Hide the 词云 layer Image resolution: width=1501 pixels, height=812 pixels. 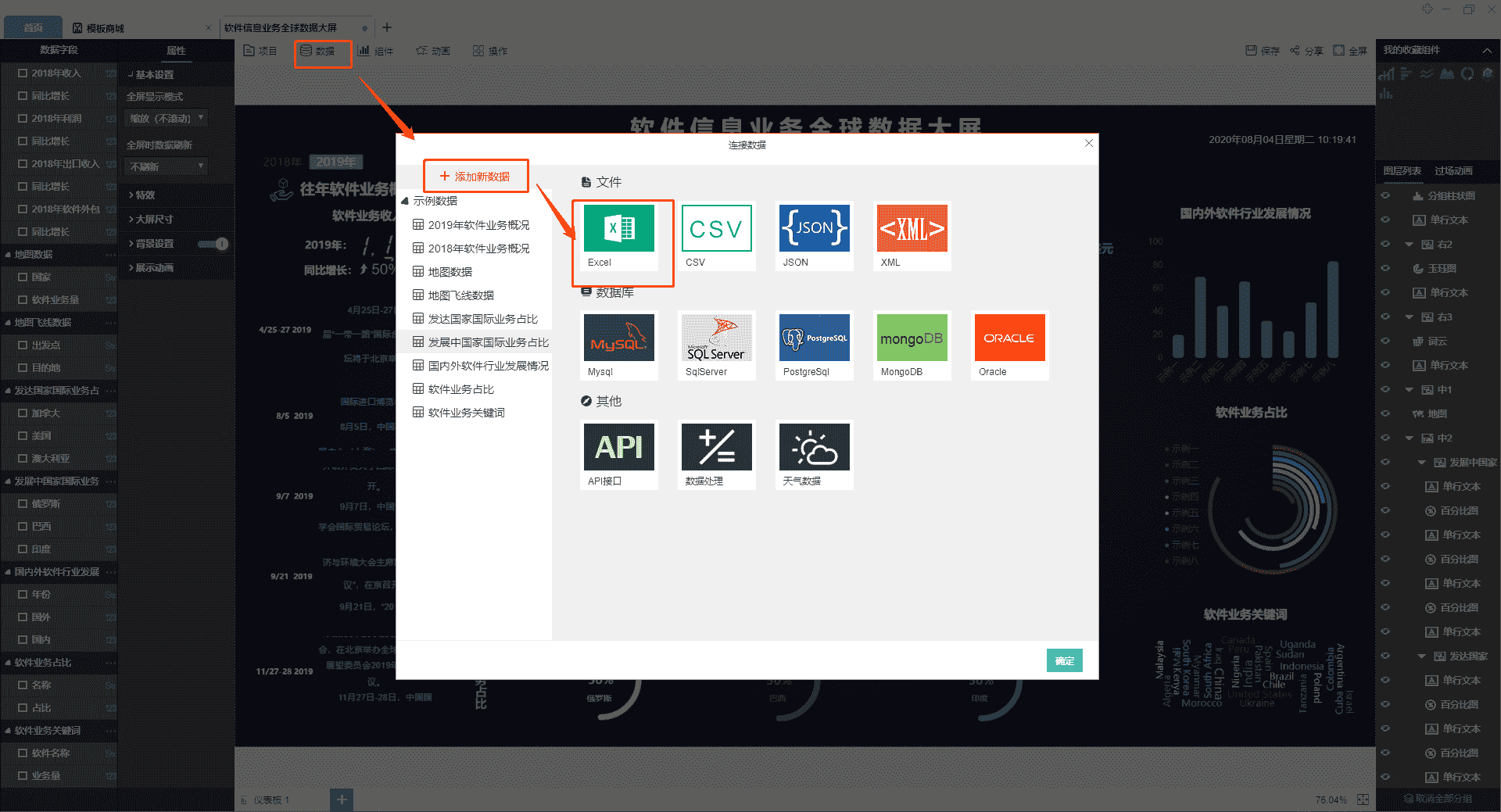click(x=1386, y=342)
